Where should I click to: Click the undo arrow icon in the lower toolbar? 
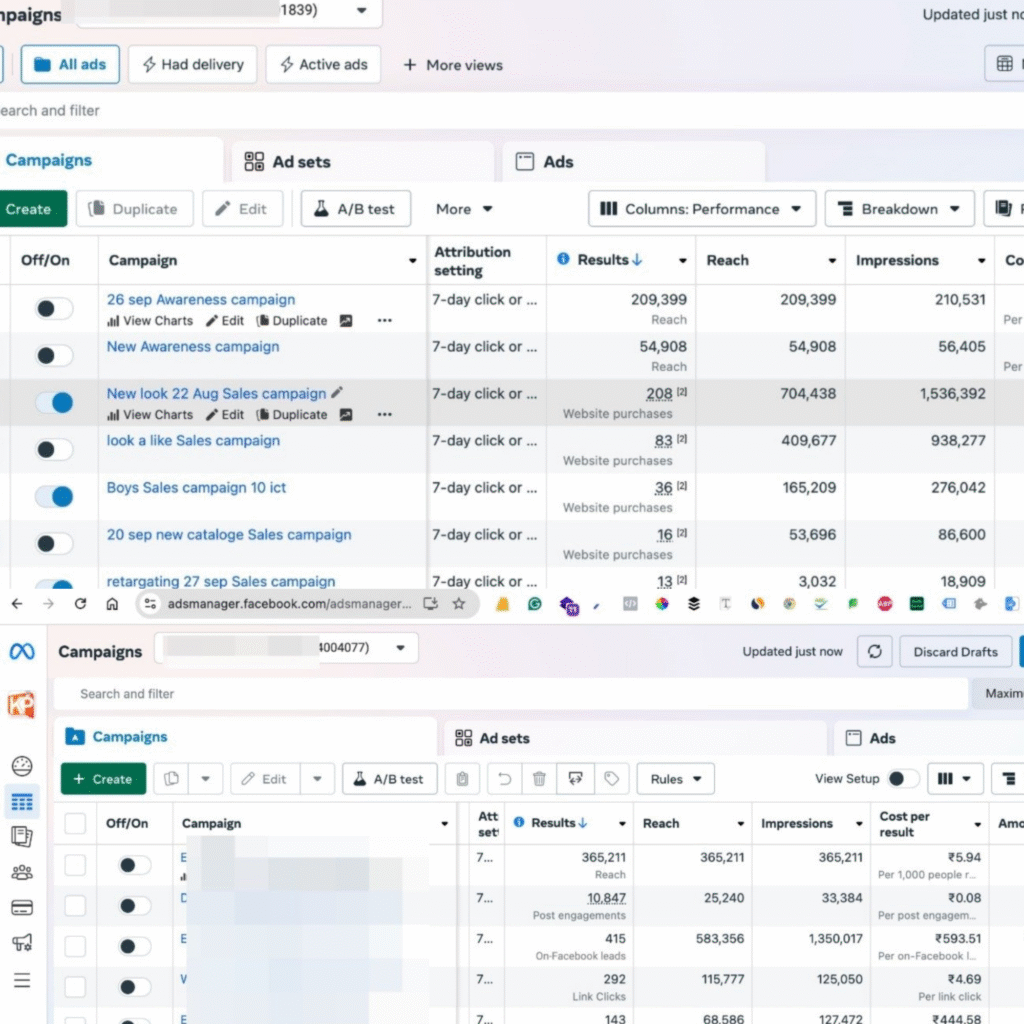(x=505, y=778)
